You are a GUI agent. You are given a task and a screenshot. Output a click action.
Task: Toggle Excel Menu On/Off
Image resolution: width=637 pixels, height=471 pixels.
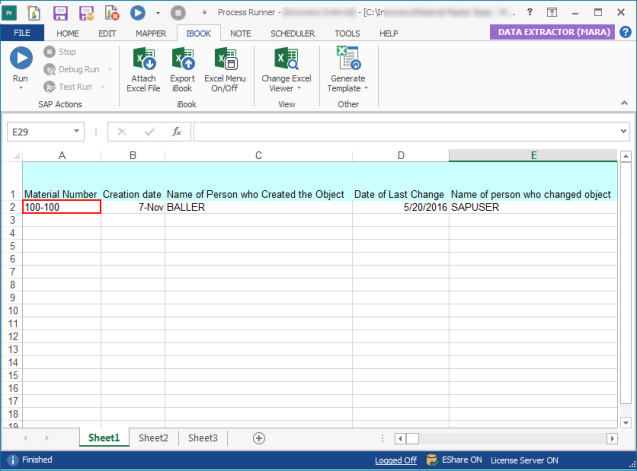225,69
